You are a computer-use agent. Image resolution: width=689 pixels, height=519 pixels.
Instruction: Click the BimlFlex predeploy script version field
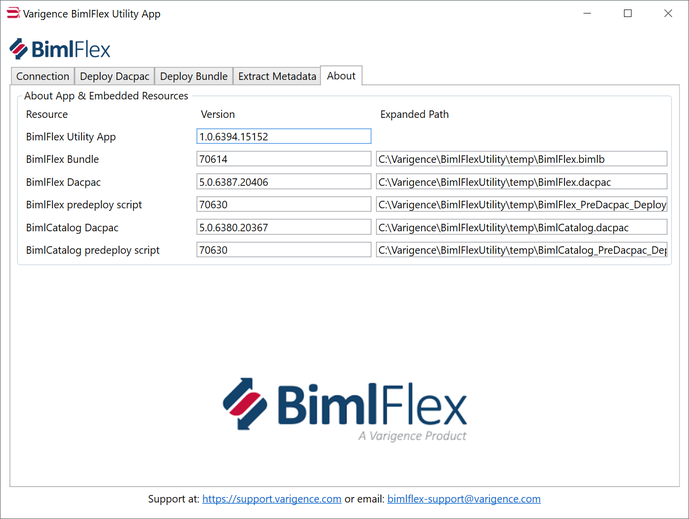tap(283, 204)
